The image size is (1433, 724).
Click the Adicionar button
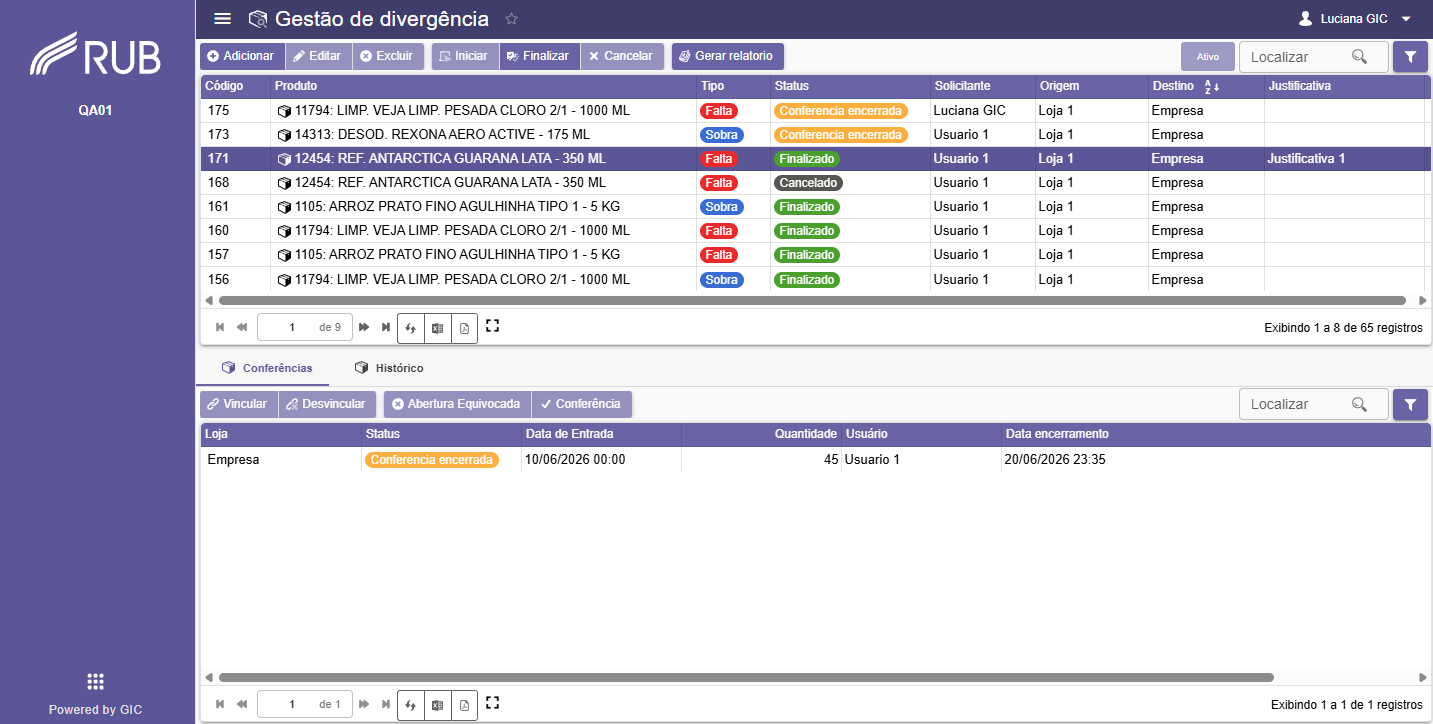[242, 56]
